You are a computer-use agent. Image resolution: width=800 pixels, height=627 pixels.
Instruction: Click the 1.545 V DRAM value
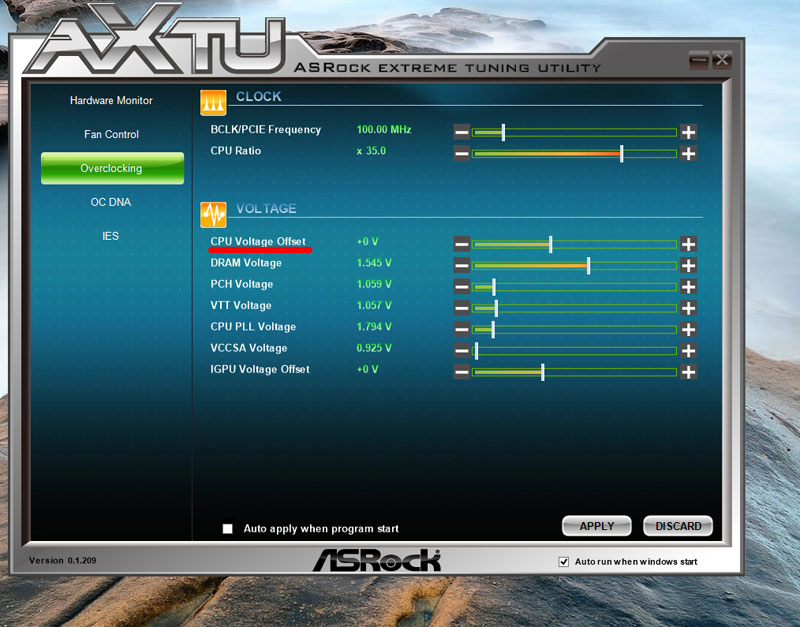374,263
